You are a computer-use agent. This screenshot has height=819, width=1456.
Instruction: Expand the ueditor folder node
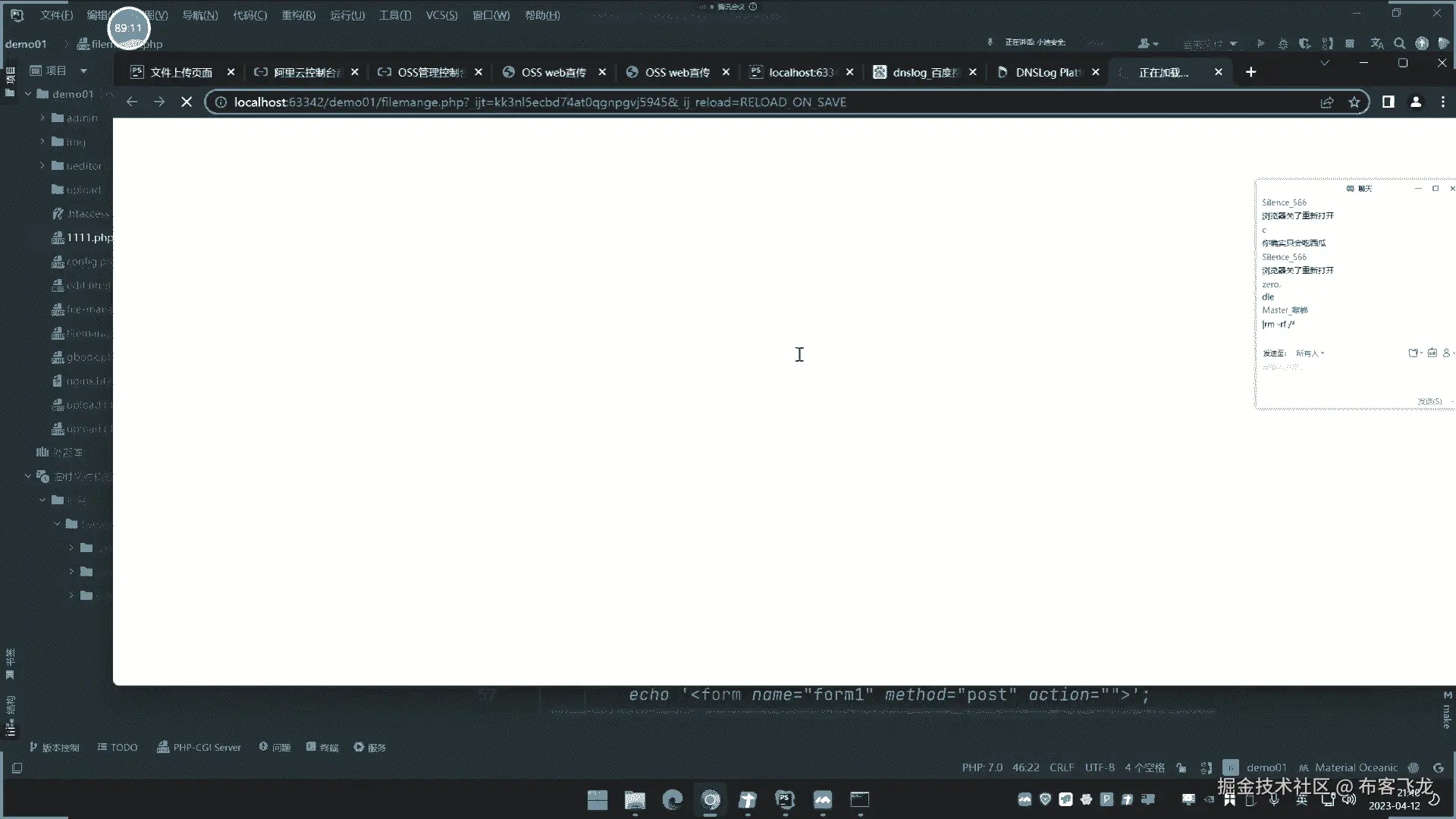point(42,165)
